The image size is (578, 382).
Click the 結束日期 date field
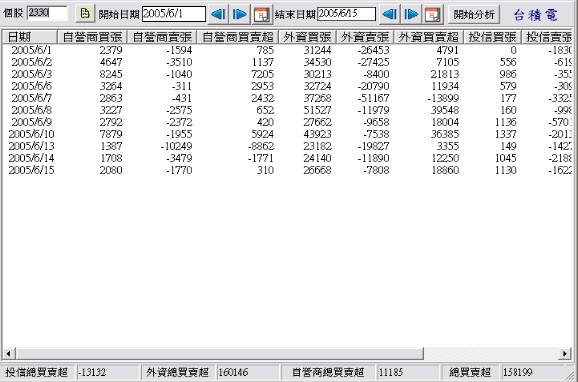346,14
